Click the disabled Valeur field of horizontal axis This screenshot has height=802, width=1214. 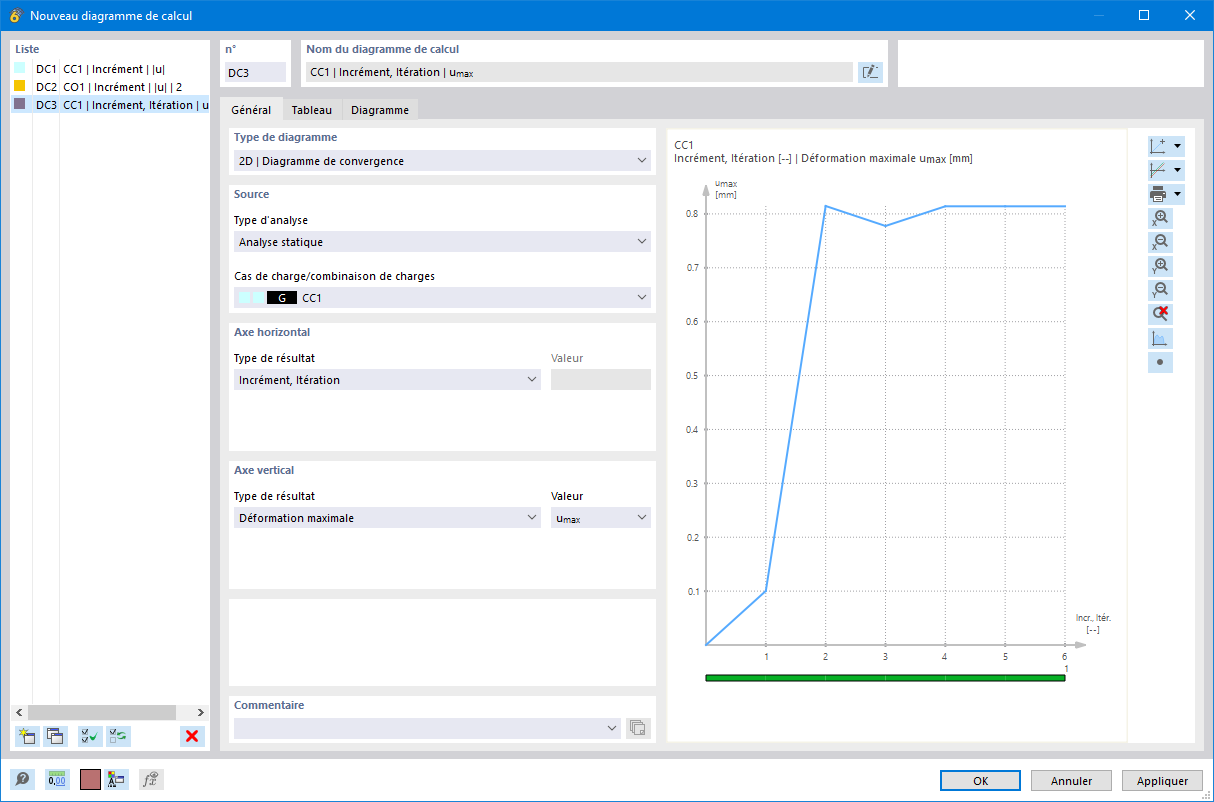coord(601,379)
